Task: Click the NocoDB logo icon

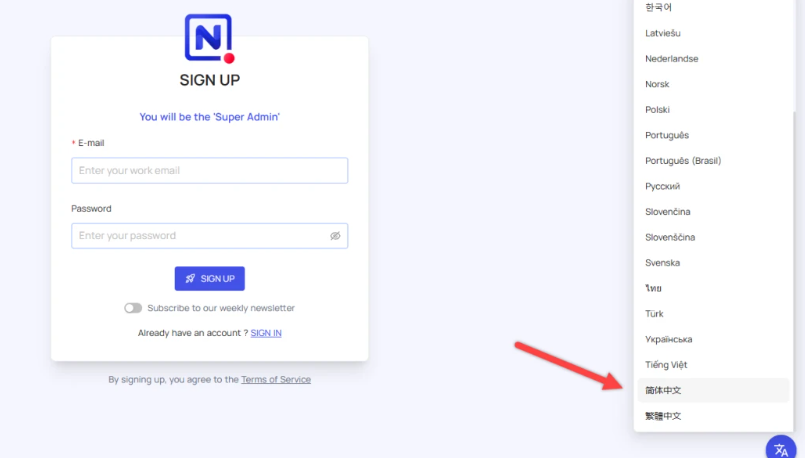Action: 209,39
